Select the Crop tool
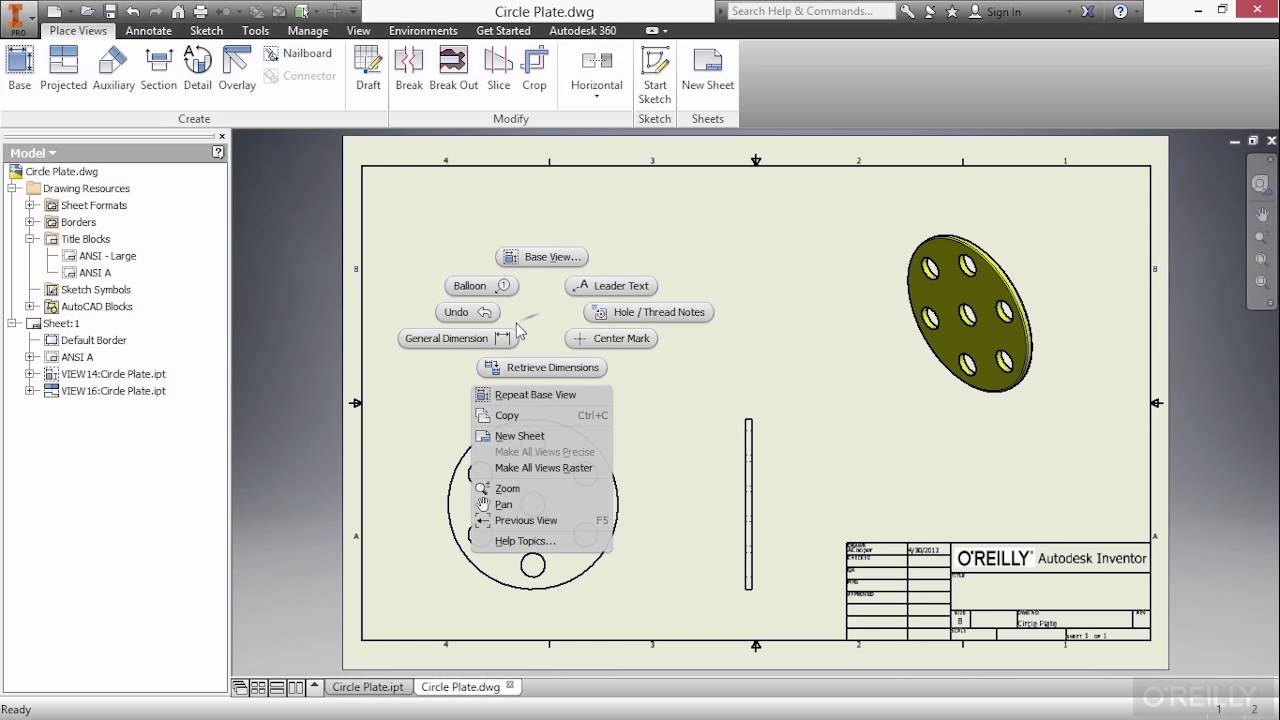Image resolution: width=1280 pixels, height=720 pixels. pos(534,68)
